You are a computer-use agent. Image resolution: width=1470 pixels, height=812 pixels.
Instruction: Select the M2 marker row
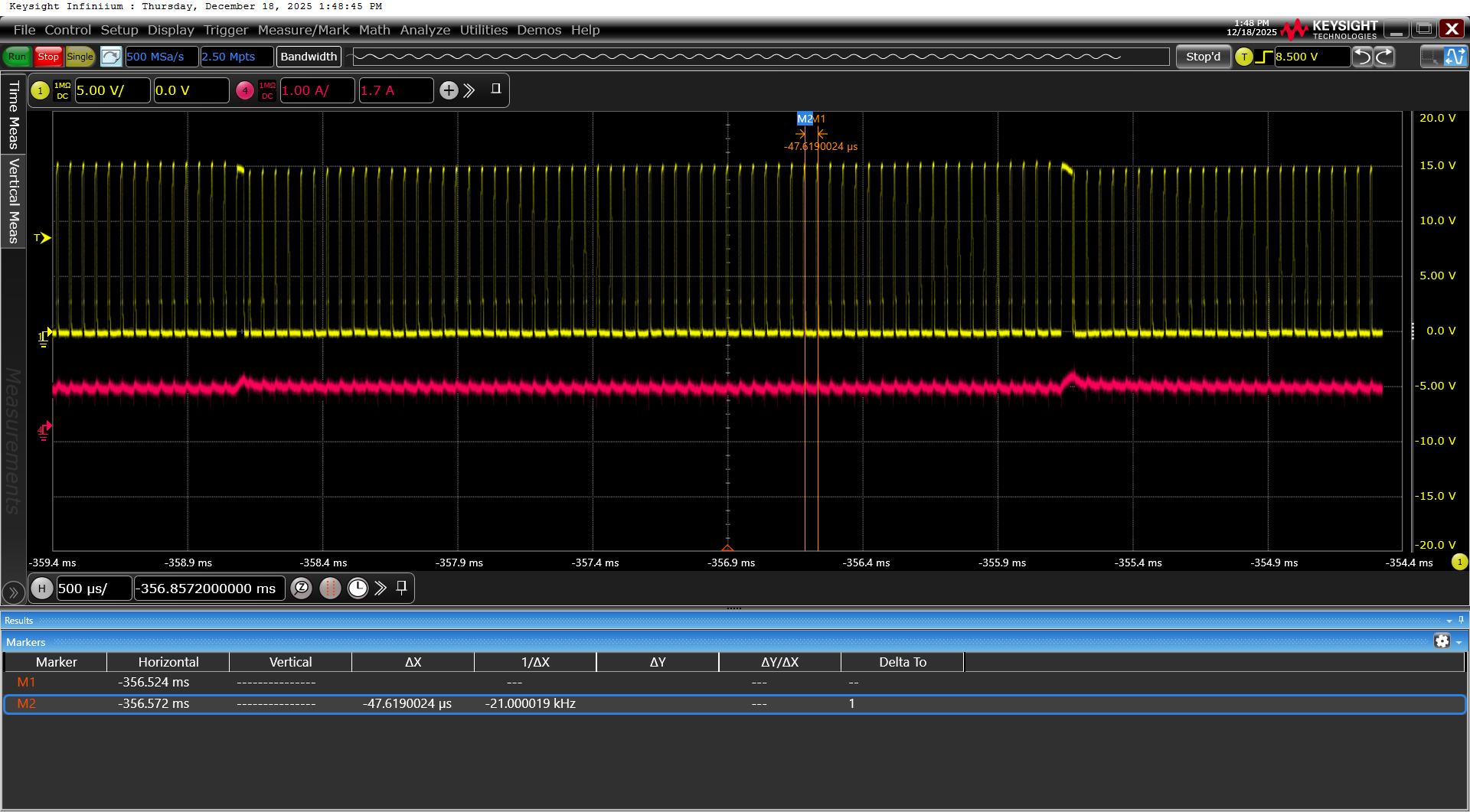[x=735, y=703]
